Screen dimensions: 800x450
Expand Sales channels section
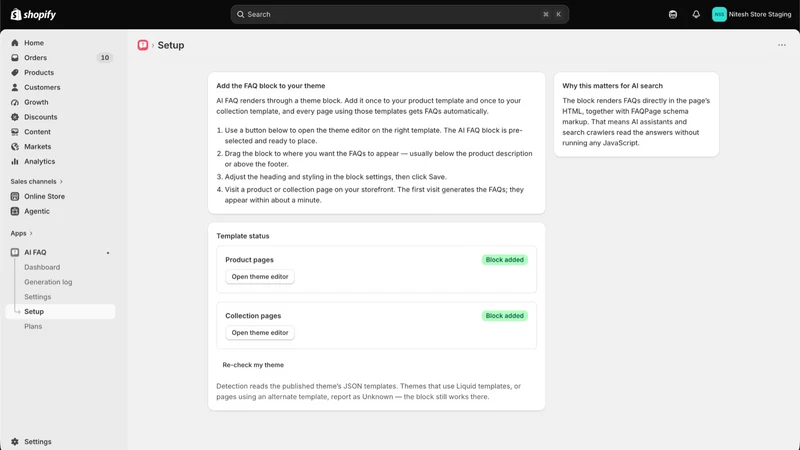click(x=36, y=182)
